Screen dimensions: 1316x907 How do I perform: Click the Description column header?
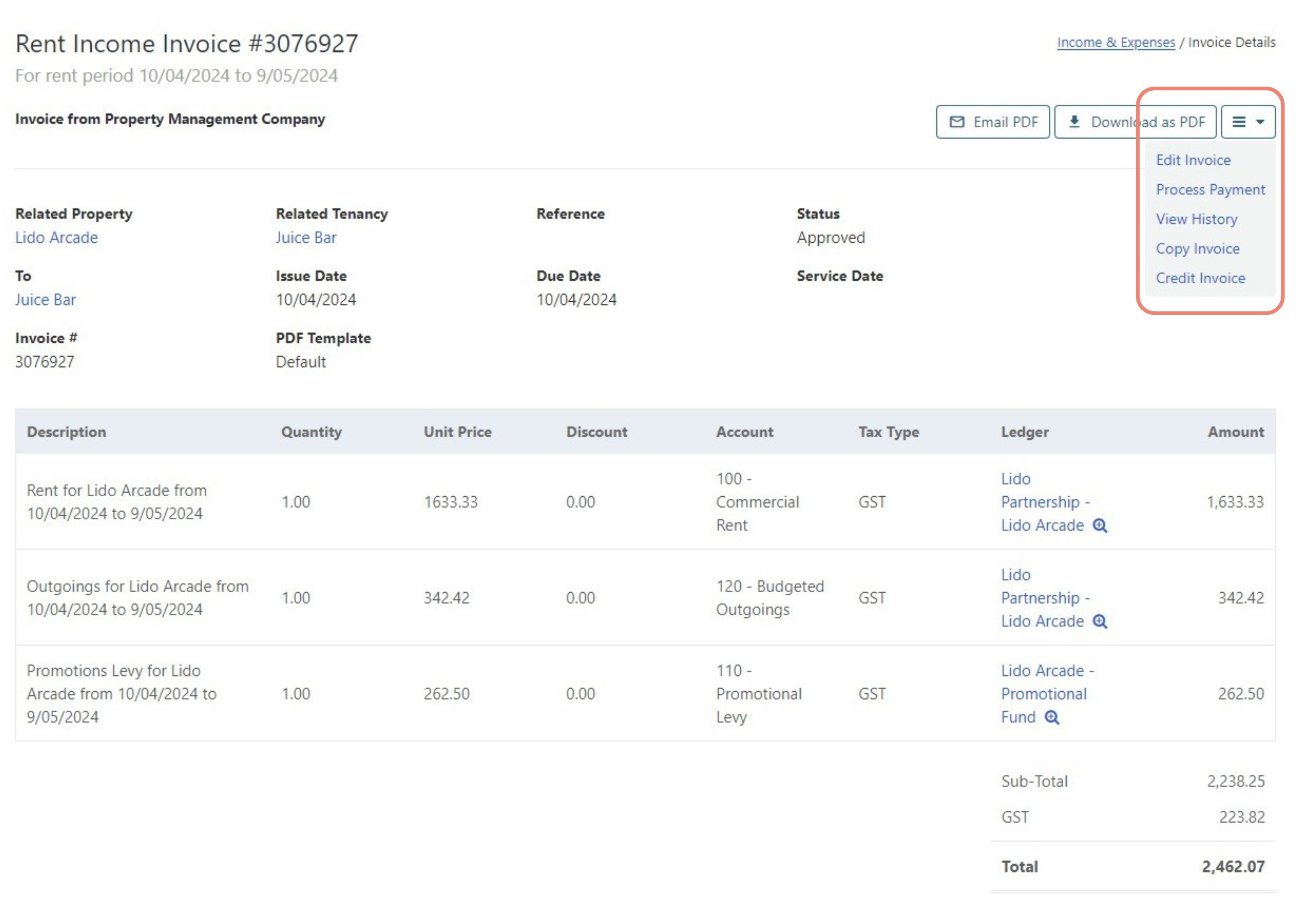(x=66, y=432)
